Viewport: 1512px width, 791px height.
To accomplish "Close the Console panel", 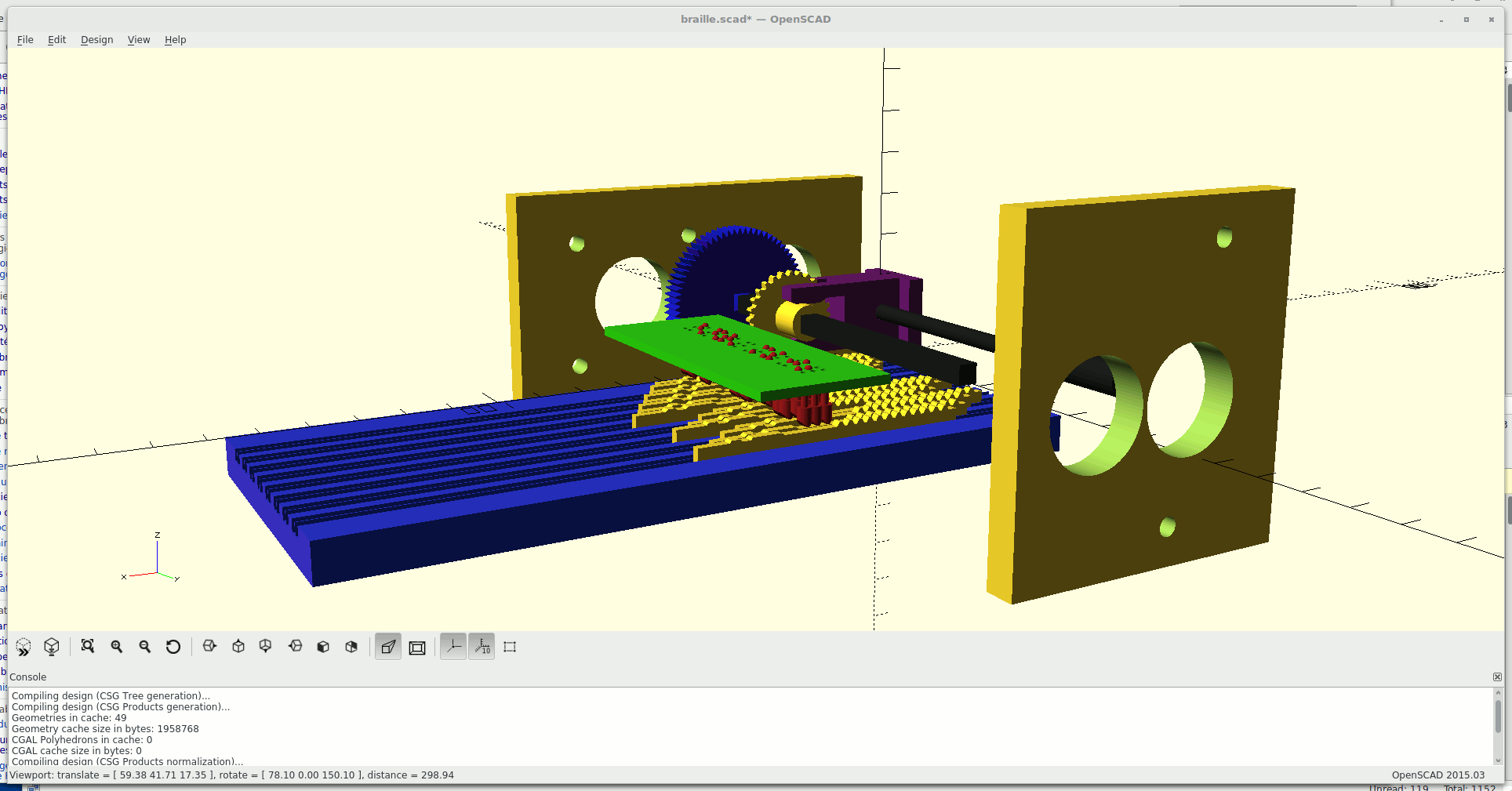I will 1497,677.
